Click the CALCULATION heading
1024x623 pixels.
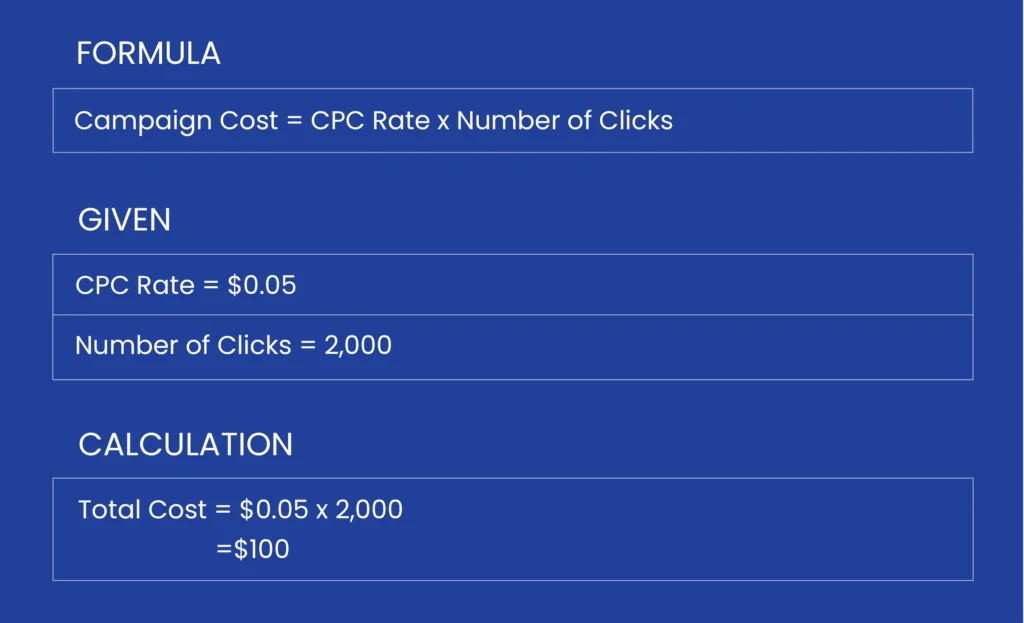coord(185,445)
